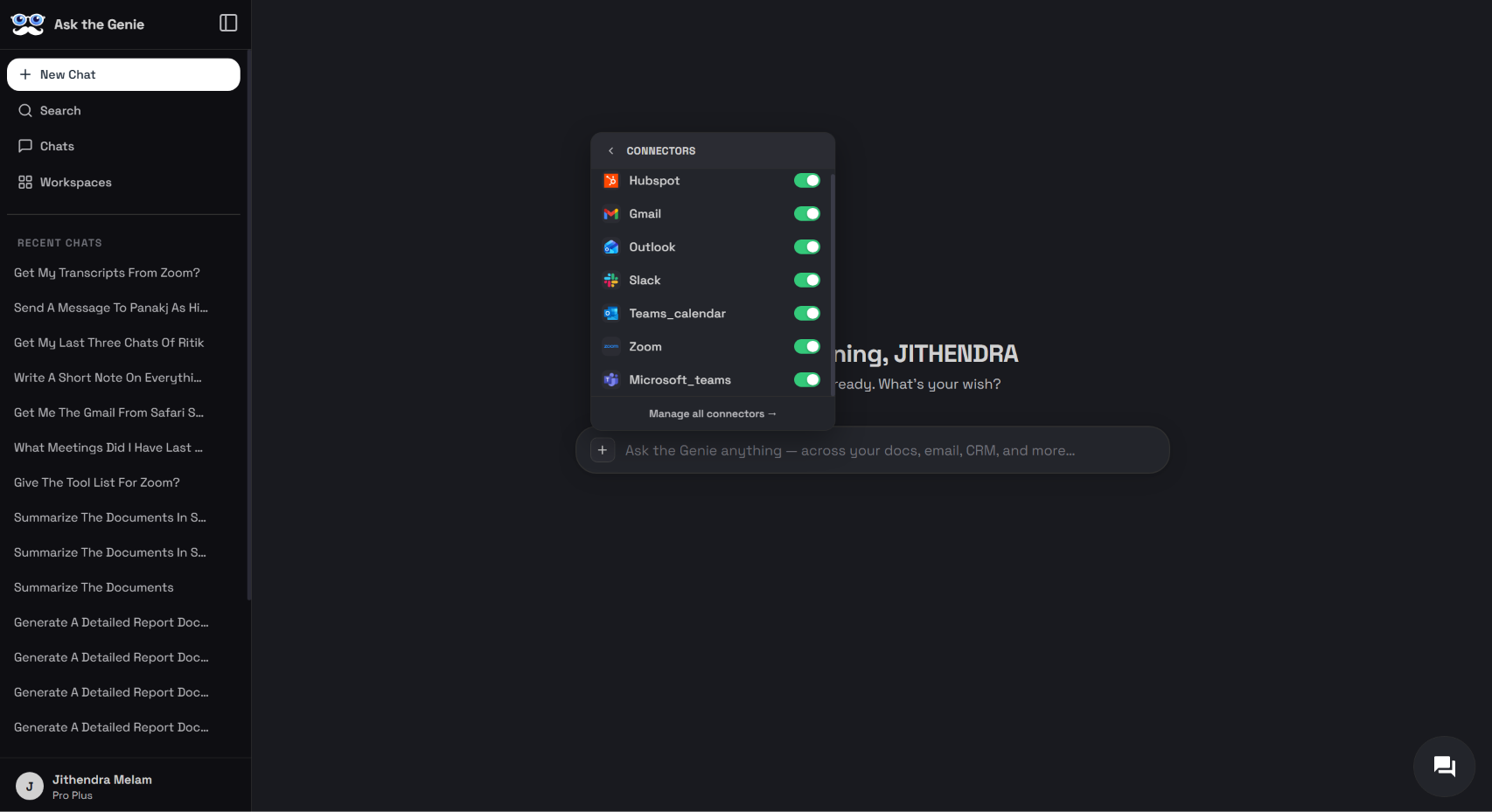Viewport: 1492px width, 812px height.
Task: Go back using the Connectors chevron
Action: click(x=610, y=150)
